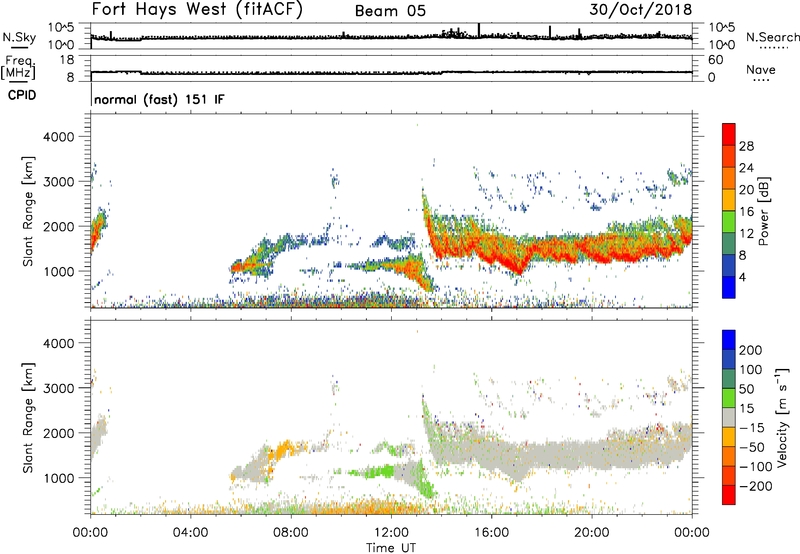Click the '-50' Velocity color bar label
This screenshot has width=800, height=554.
pyautogui.click(x=752, y=447)
